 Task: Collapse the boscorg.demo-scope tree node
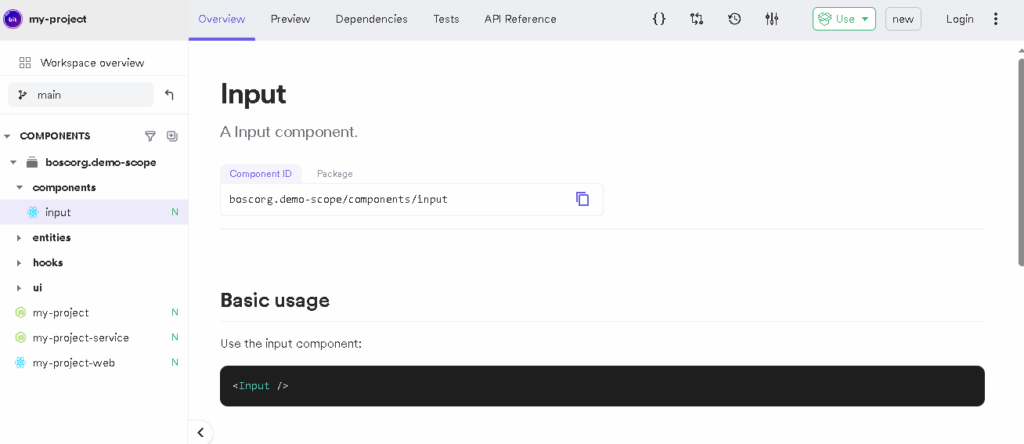pos(13,162)
